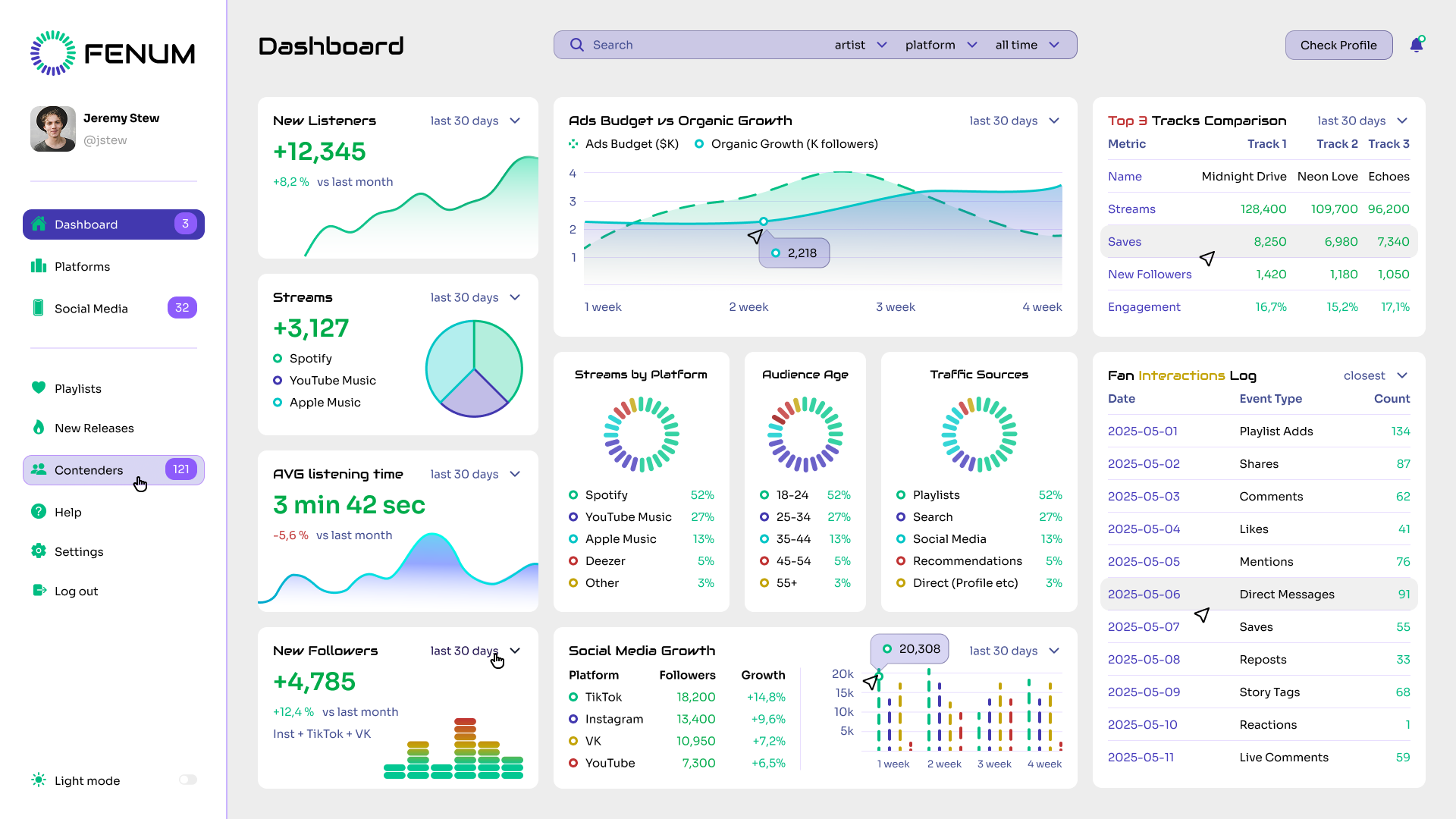
Task: Click the Playlists heart icon
Action: pyautogui.click(x=39, y=388)
